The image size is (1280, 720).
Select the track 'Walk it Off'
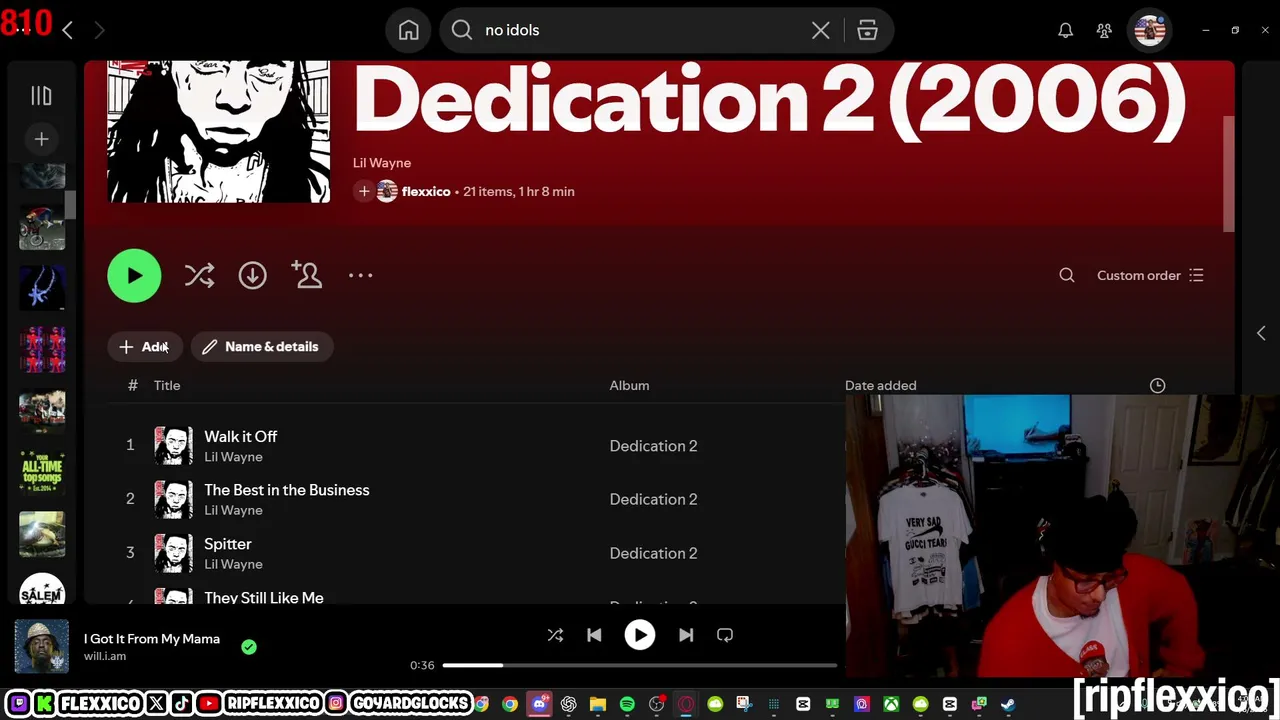241,437
